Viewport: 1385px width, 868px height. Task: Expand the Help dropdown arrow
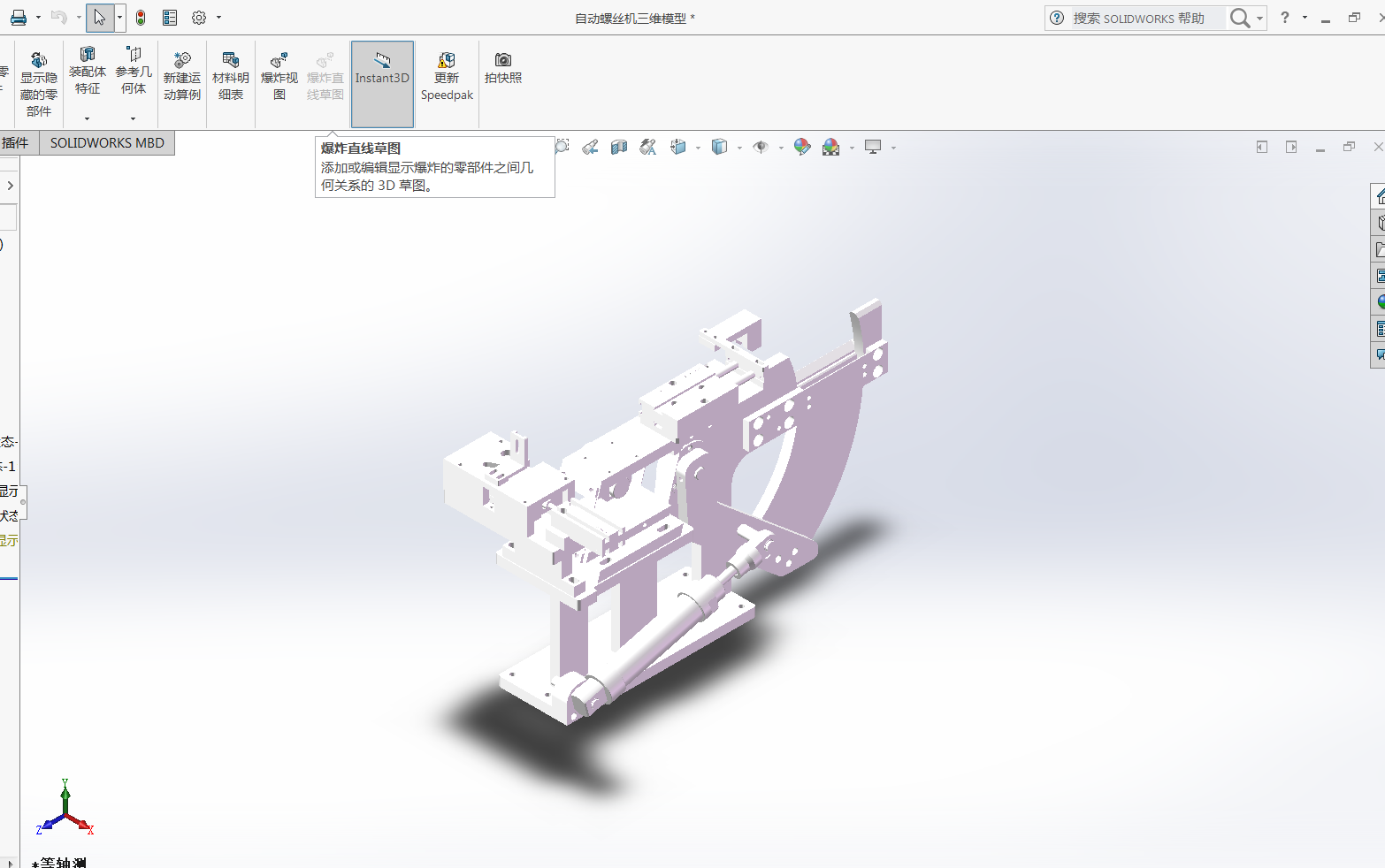(1305, 18)
